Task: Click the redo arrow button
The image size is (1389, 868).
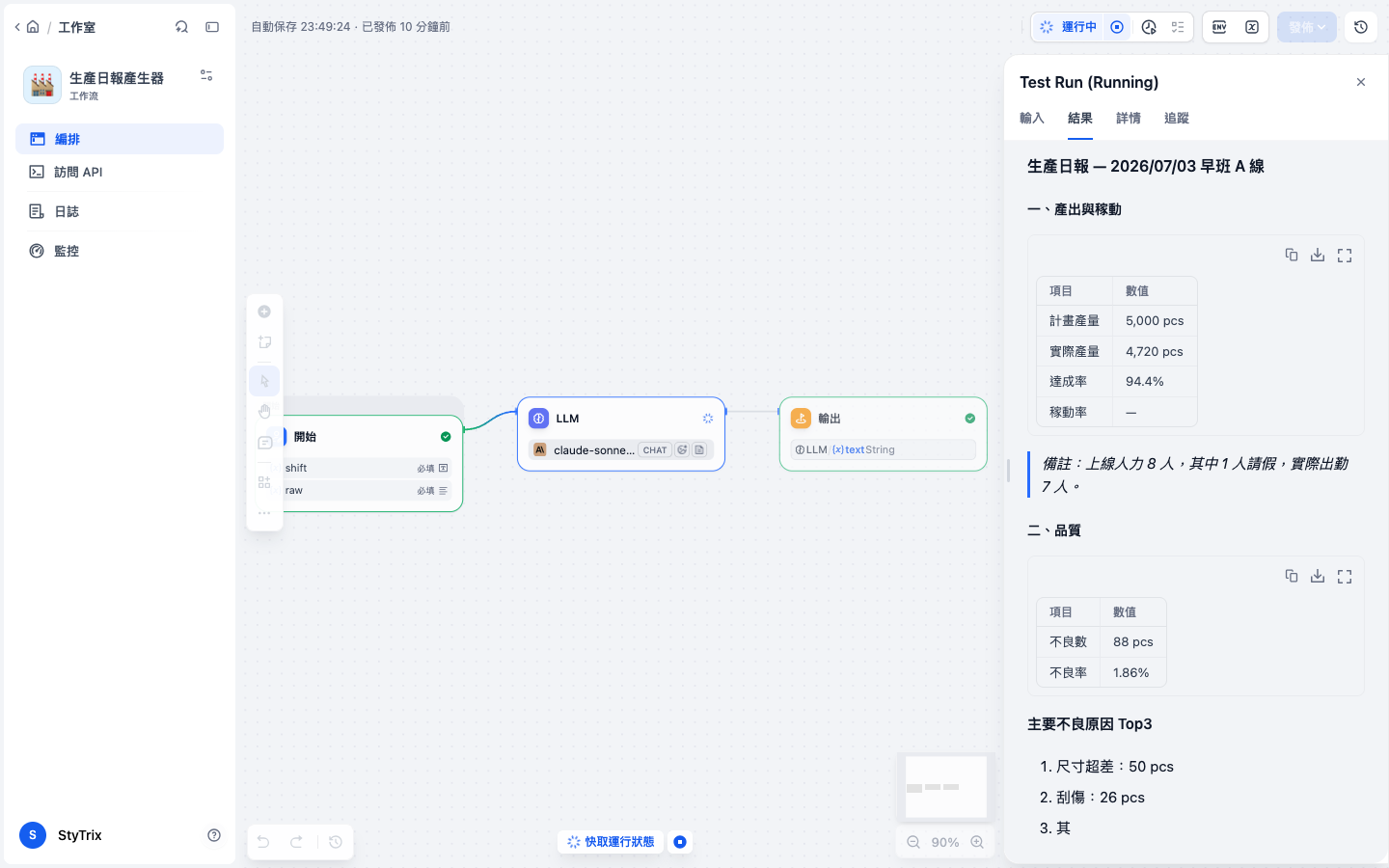Action: pyautogui.click(x=297, y=842)
